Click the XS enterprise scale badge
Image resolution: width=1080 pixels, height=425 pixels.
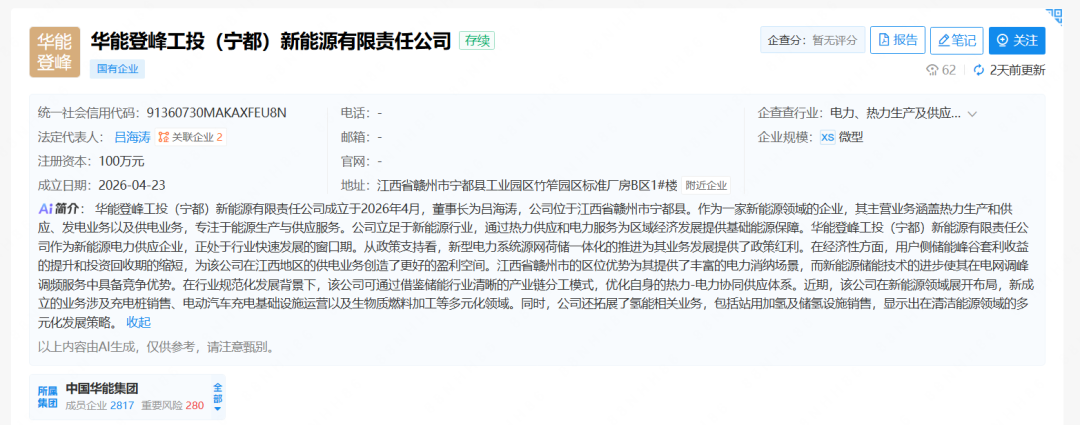coord(827,137)
